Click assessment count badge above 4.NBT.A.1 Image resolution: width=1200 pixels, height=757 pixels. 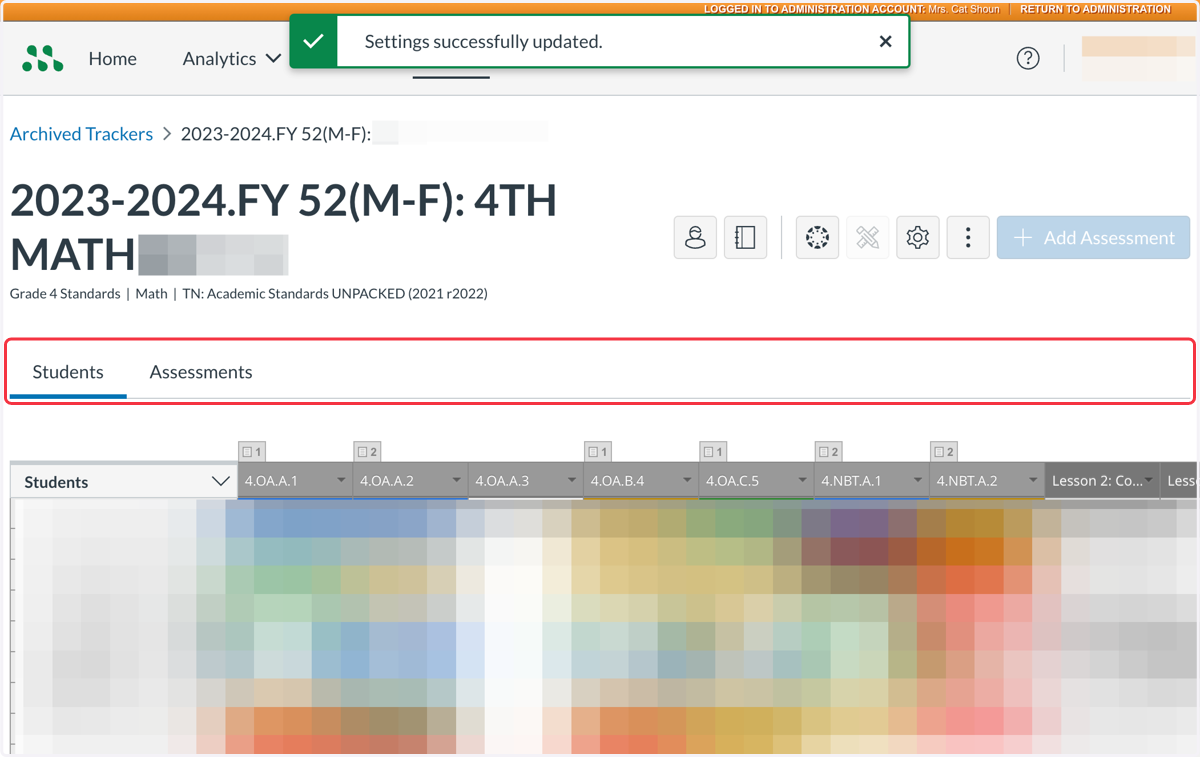click(828, 452)
